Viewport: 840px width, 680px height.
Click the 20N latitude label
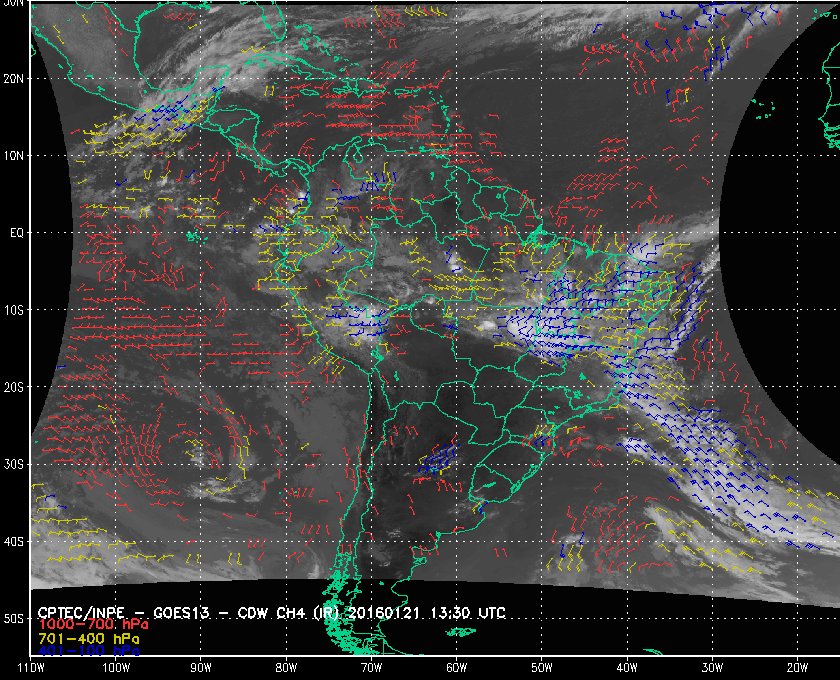tap(13, 79)
